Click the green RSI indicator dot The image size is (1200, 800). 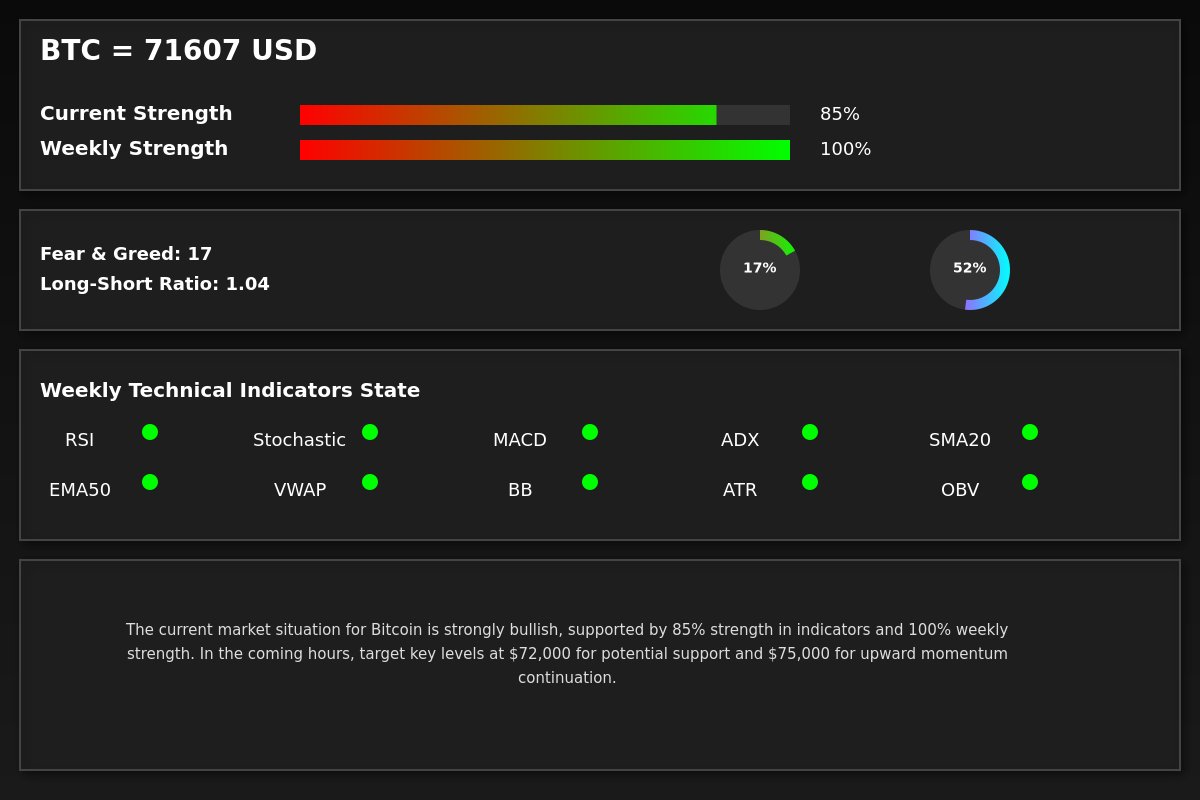coord(150,432)
